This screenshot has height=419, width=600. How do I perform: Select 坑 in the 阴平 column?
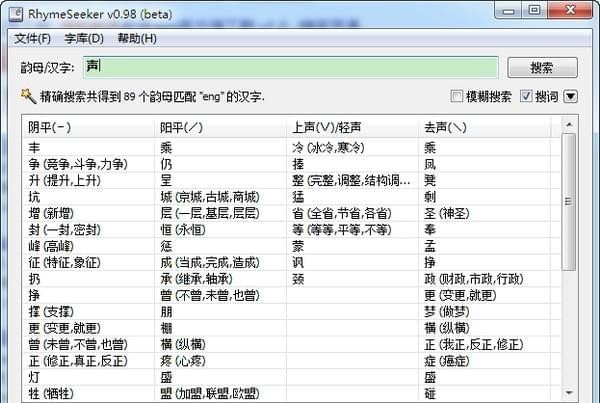click(34, 197)
